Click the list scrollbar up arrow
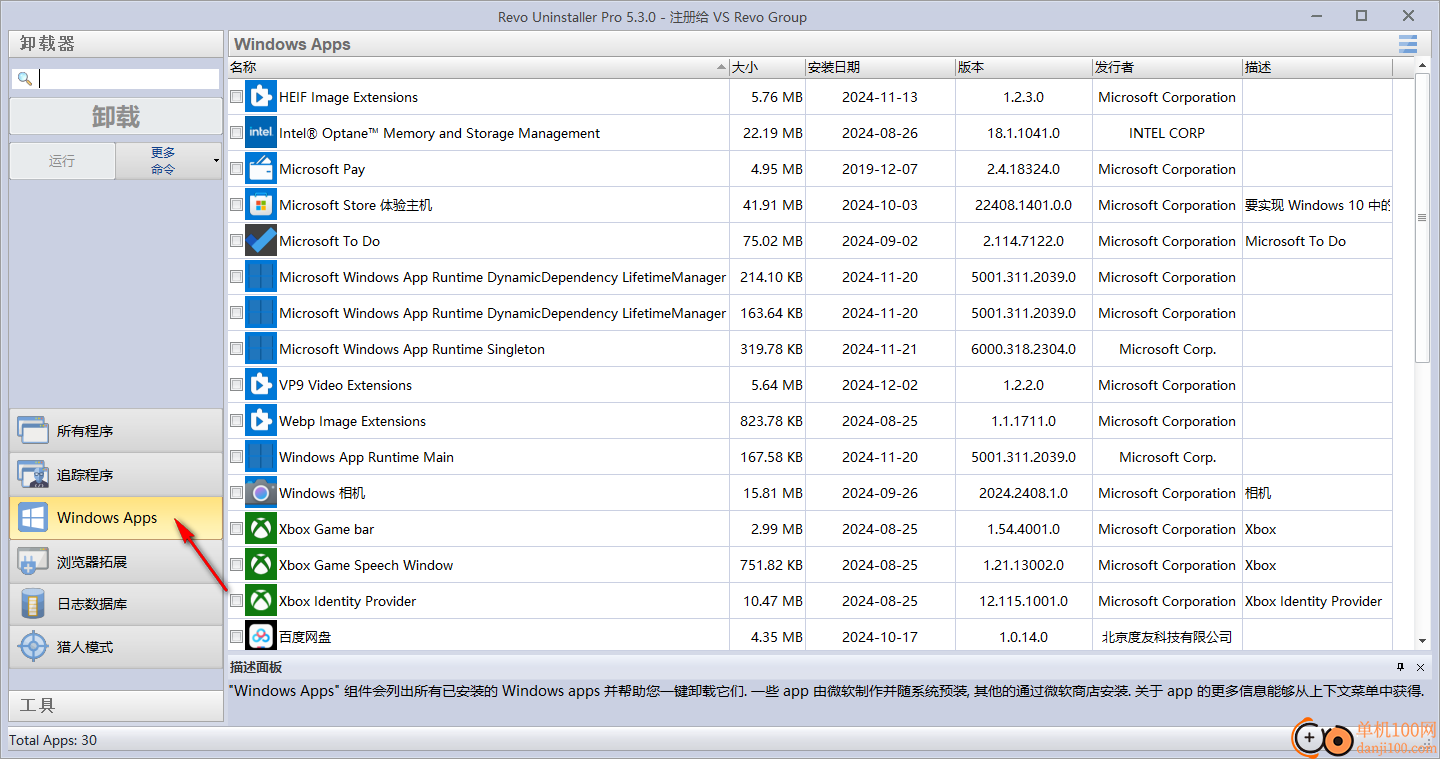 1422,66
